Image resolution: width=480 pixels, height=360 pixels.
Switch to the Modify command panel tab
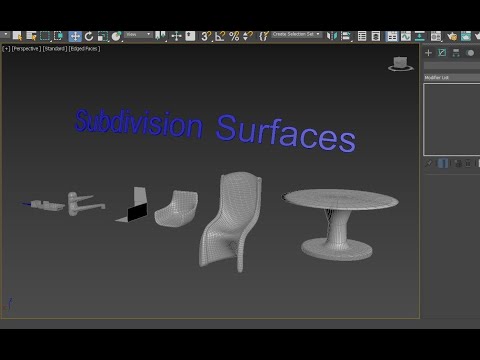tap(442, 53)
